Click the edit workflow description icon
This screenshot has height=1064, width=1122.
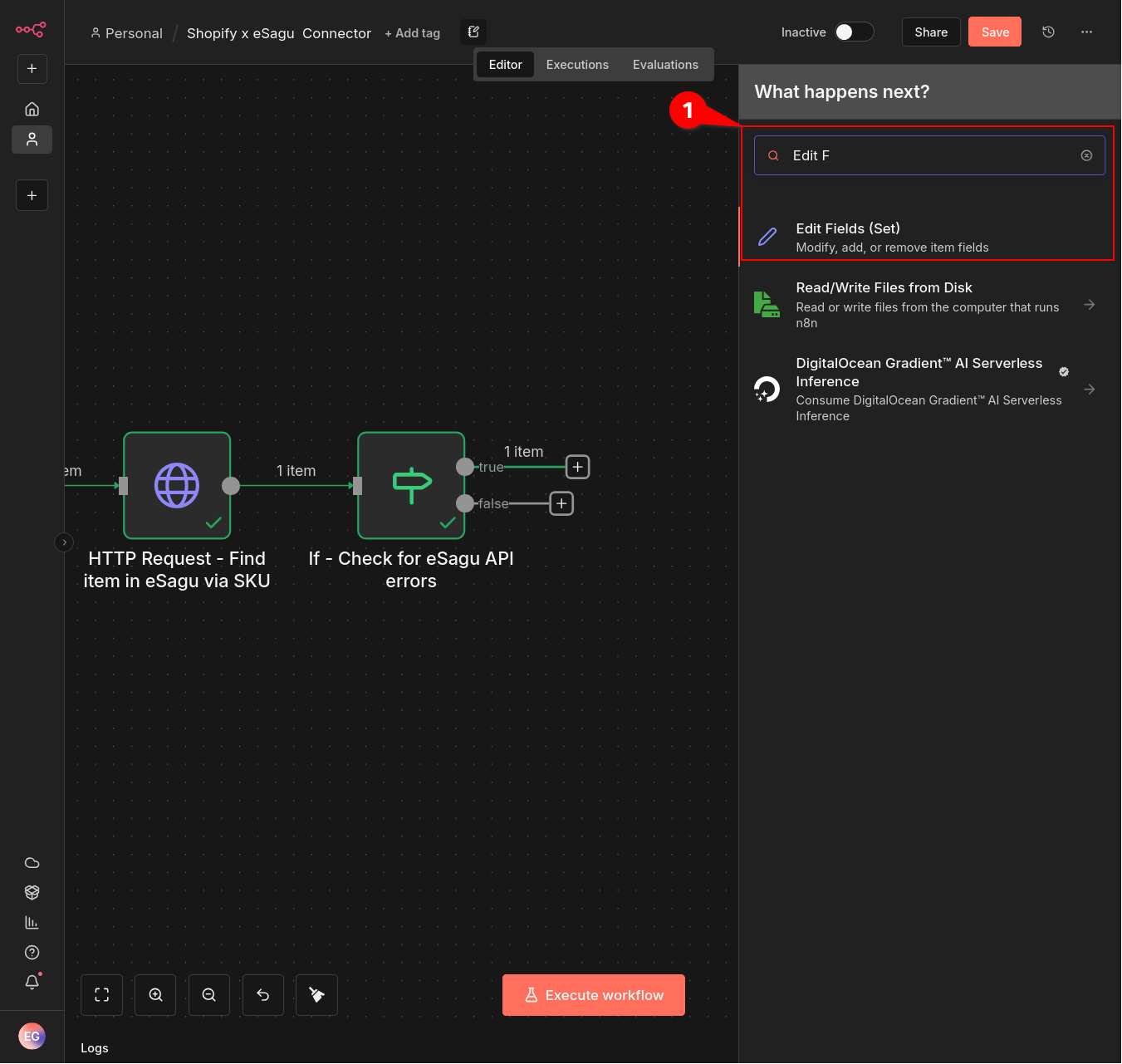pyautogui.click(x=473, y=32)
